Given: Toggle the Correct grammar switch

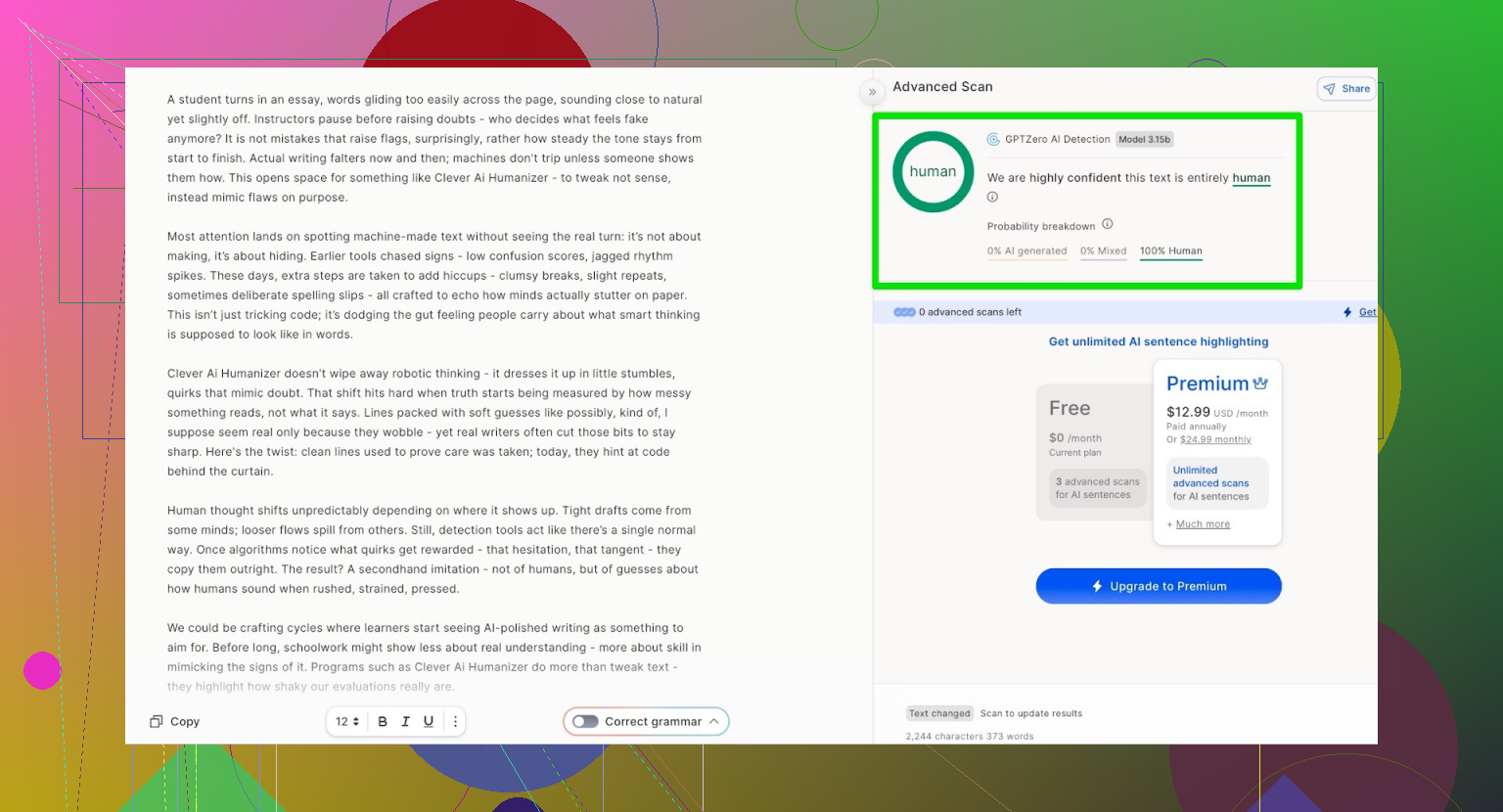Looking at the screenshot, I should tap(585, 722).
